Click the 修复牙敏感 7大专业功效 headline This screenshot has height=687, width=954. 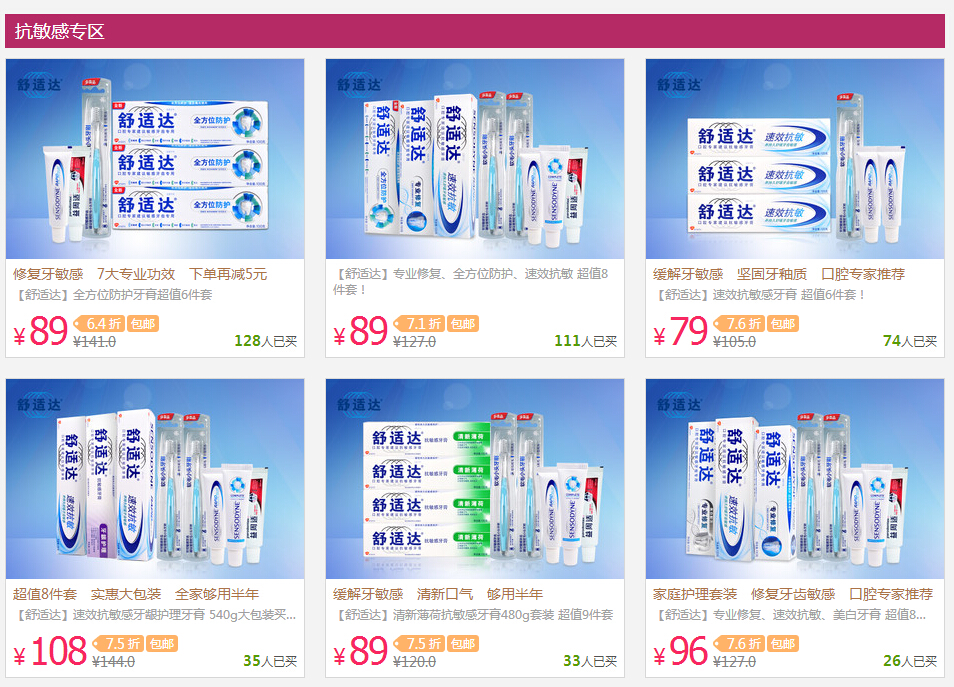pyautogui.click(x=94, y=274)
